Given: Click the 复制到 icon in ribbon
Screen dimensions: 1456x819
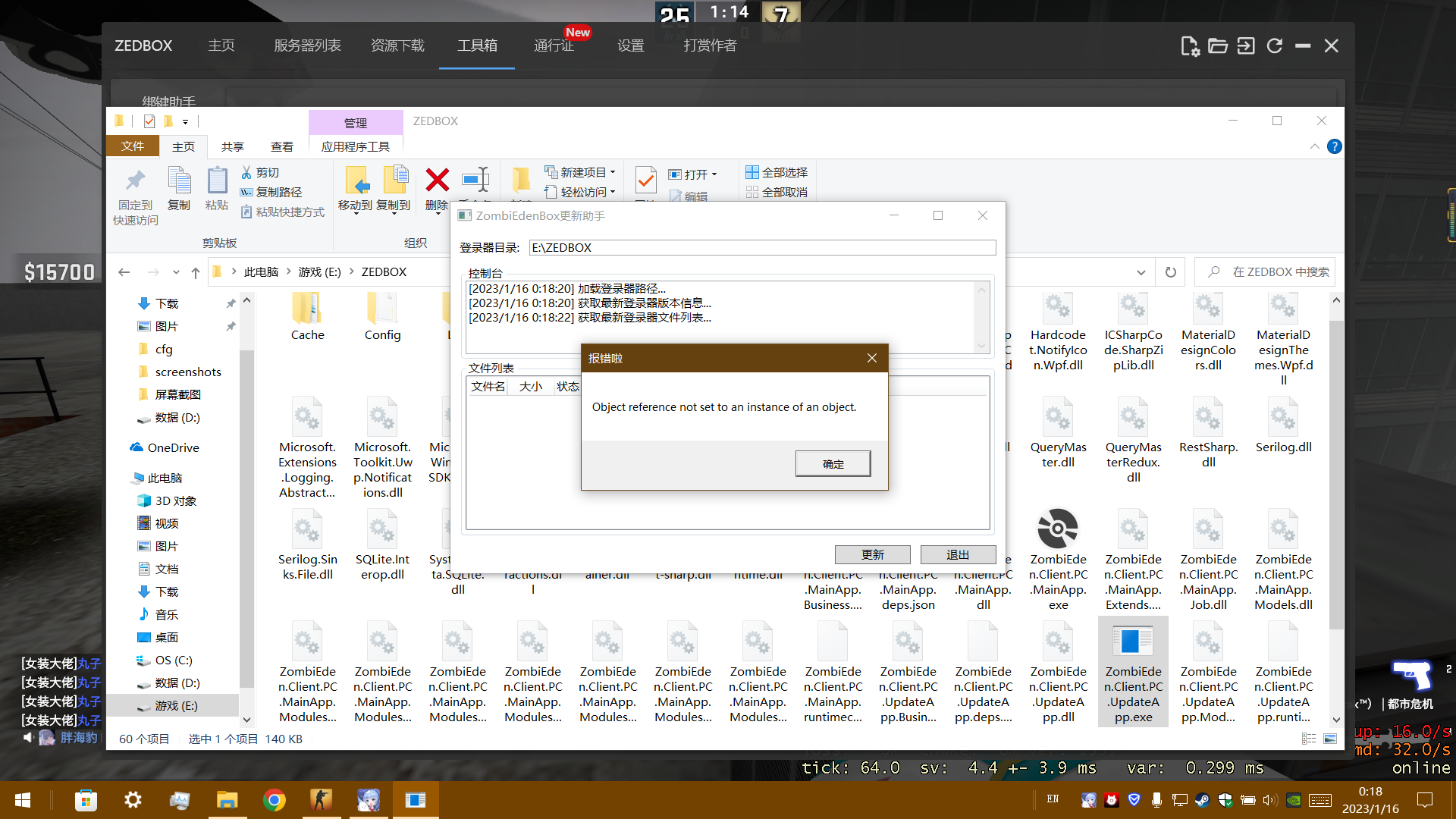Looking at the screenshot, I should point(394,180).
